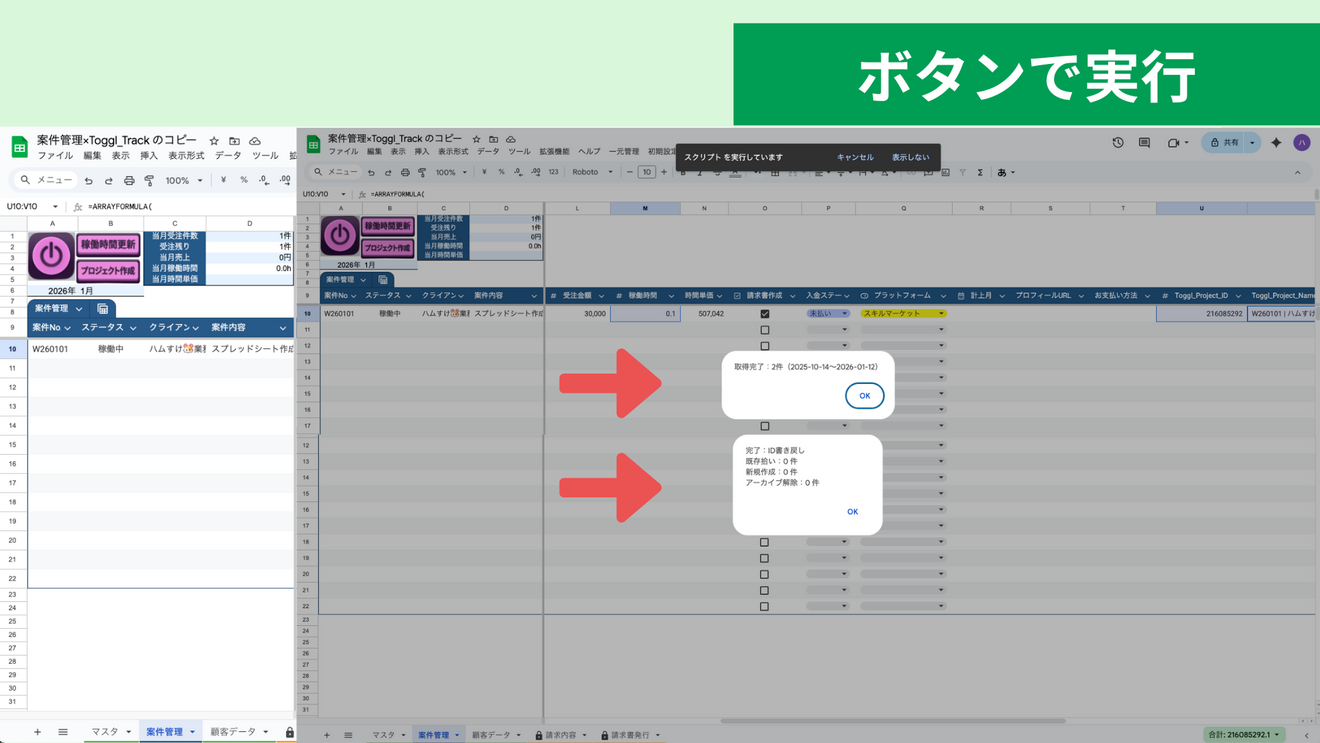Redo in the left window toolbar

click(x=108, y=181)
